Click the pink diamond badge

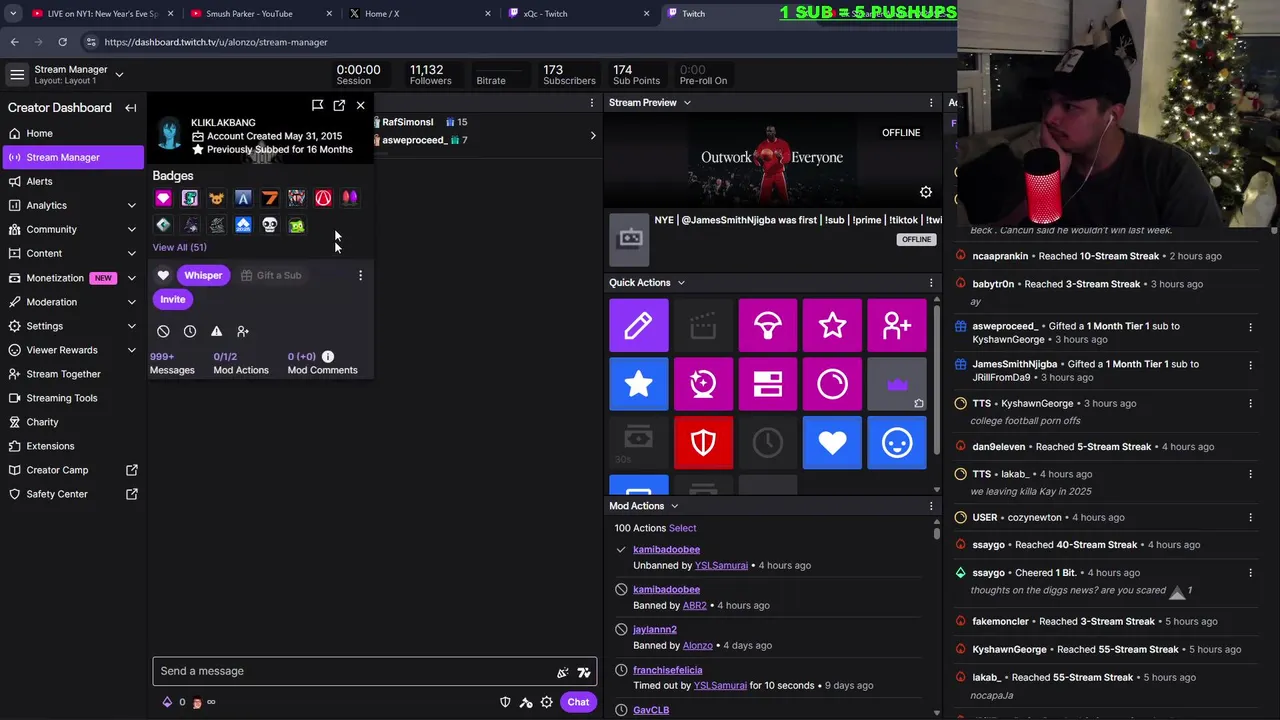click(163, 198)
